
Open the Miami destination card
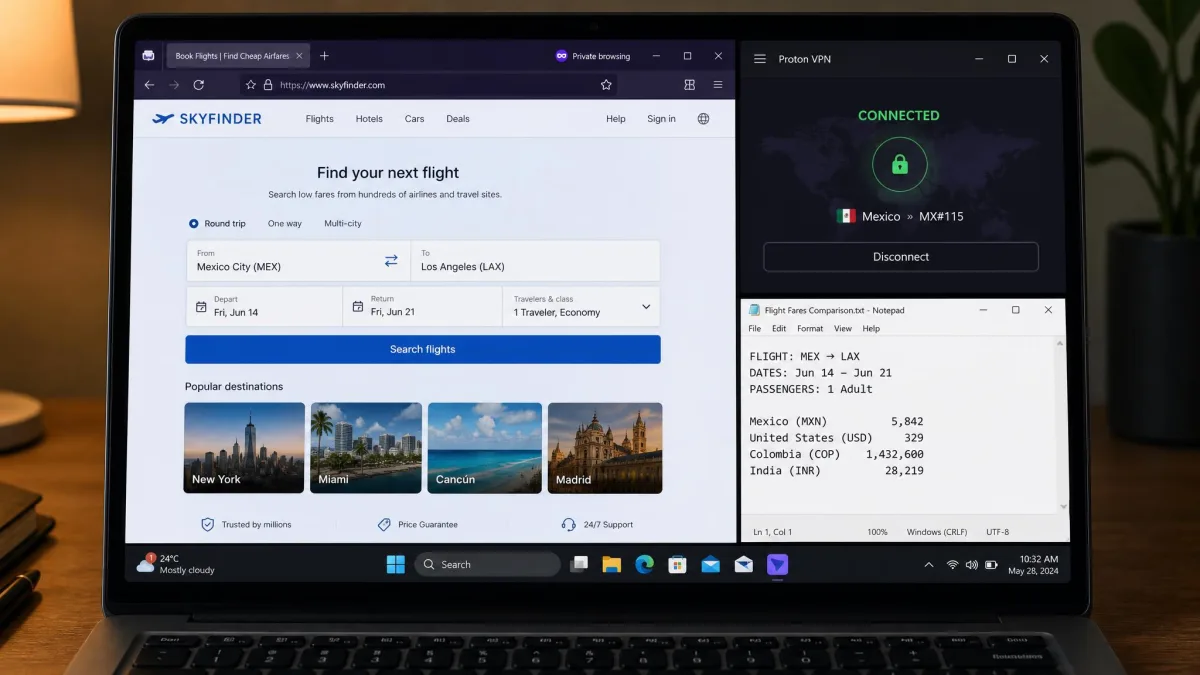(366, 448)
